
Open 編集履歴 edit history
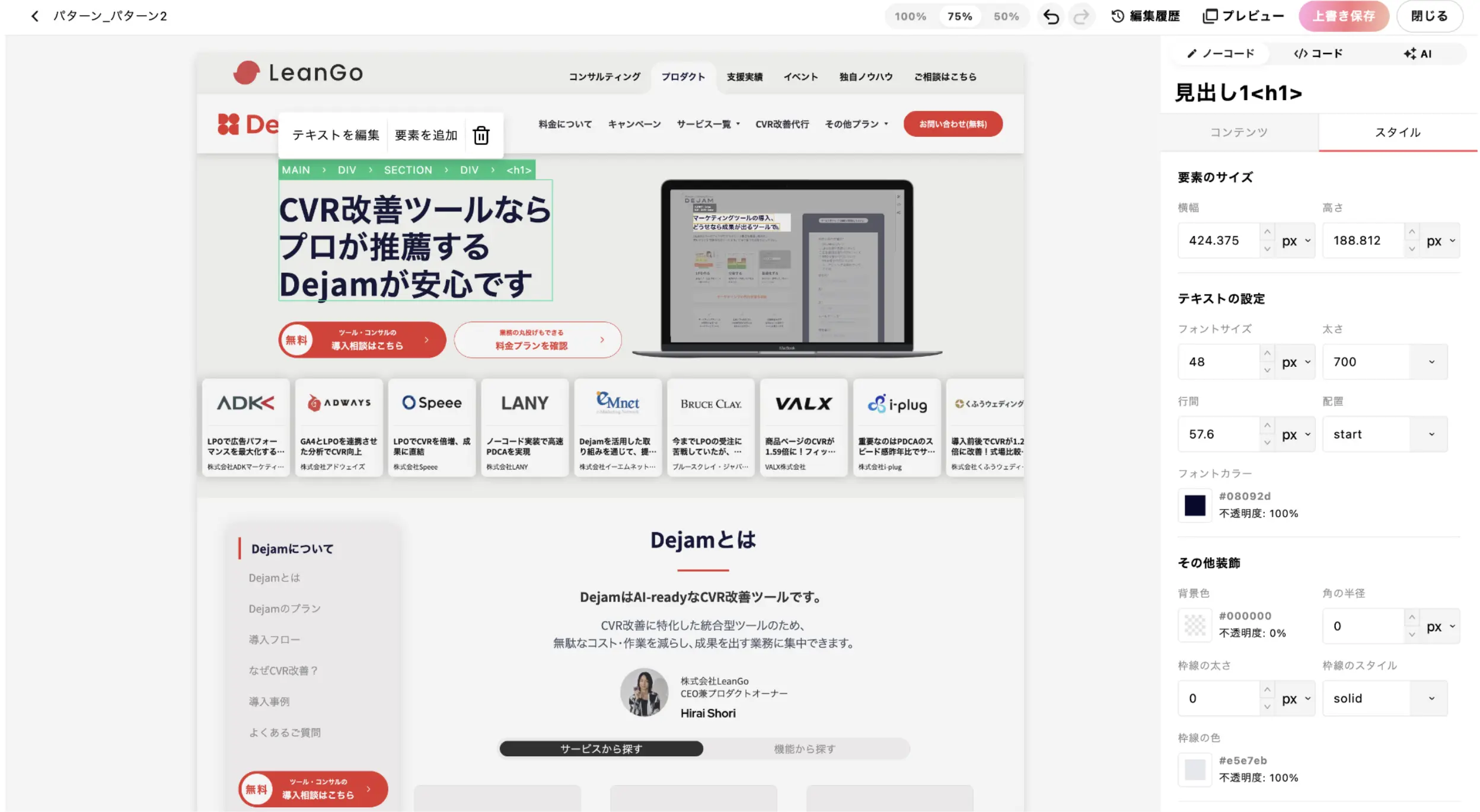point(1145,16)
